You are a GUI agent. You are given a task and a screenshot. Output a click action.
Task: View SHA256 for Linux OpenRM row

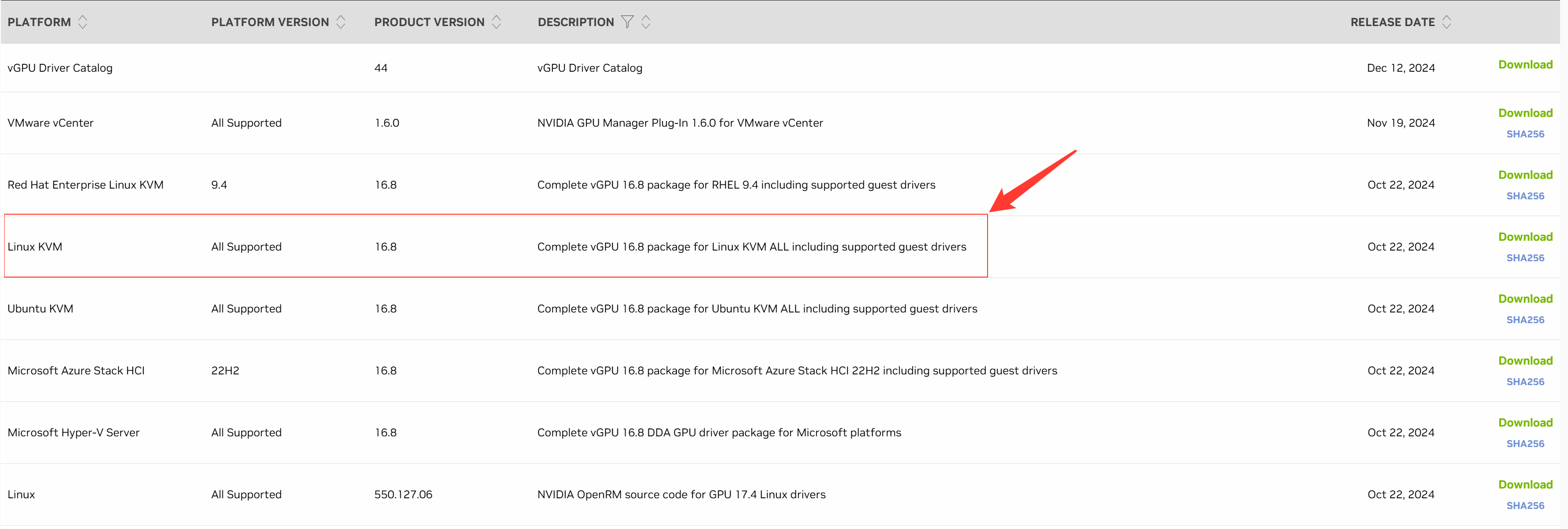tap(1525, 506)
